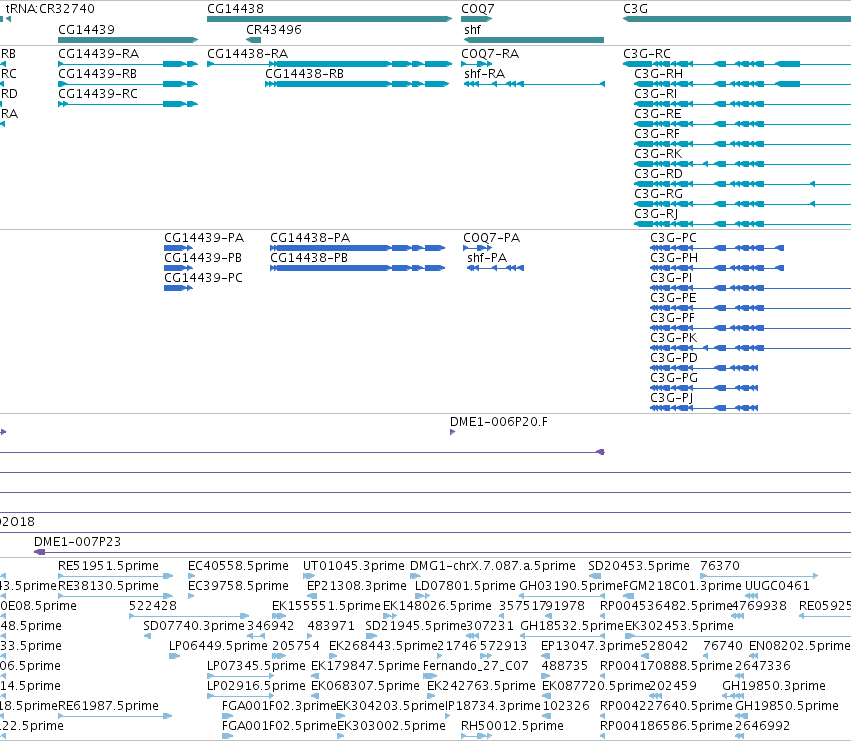This screenshot has height=741, width=851.
Task: Choose protein label CG14439-PC
Action: click(204, 278)
